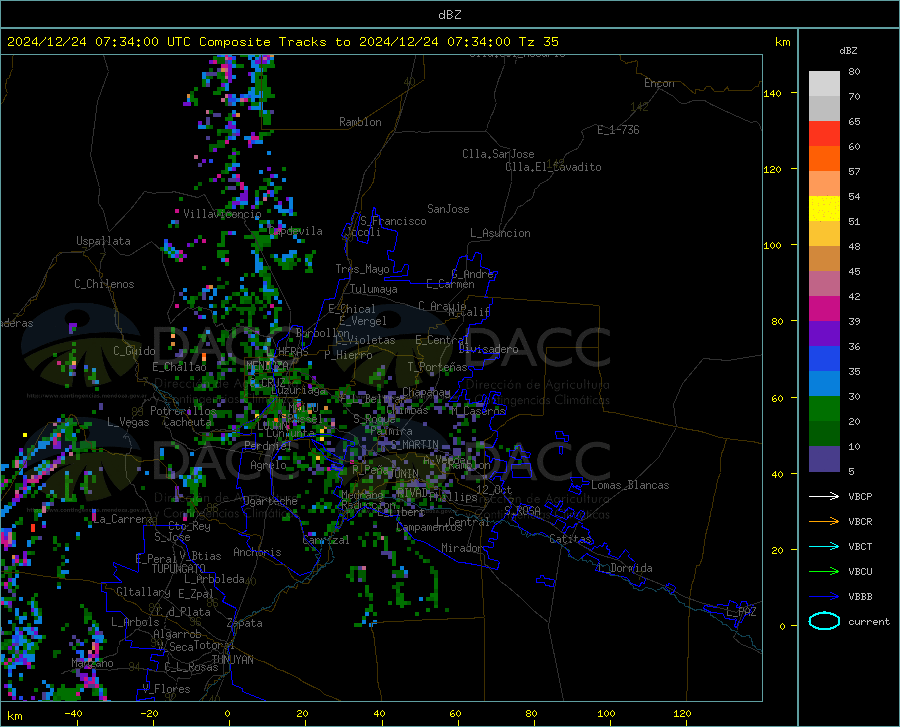Click the 'Uspallata' map label
This screenshot has height=727, width=900.
pos(103,241)
